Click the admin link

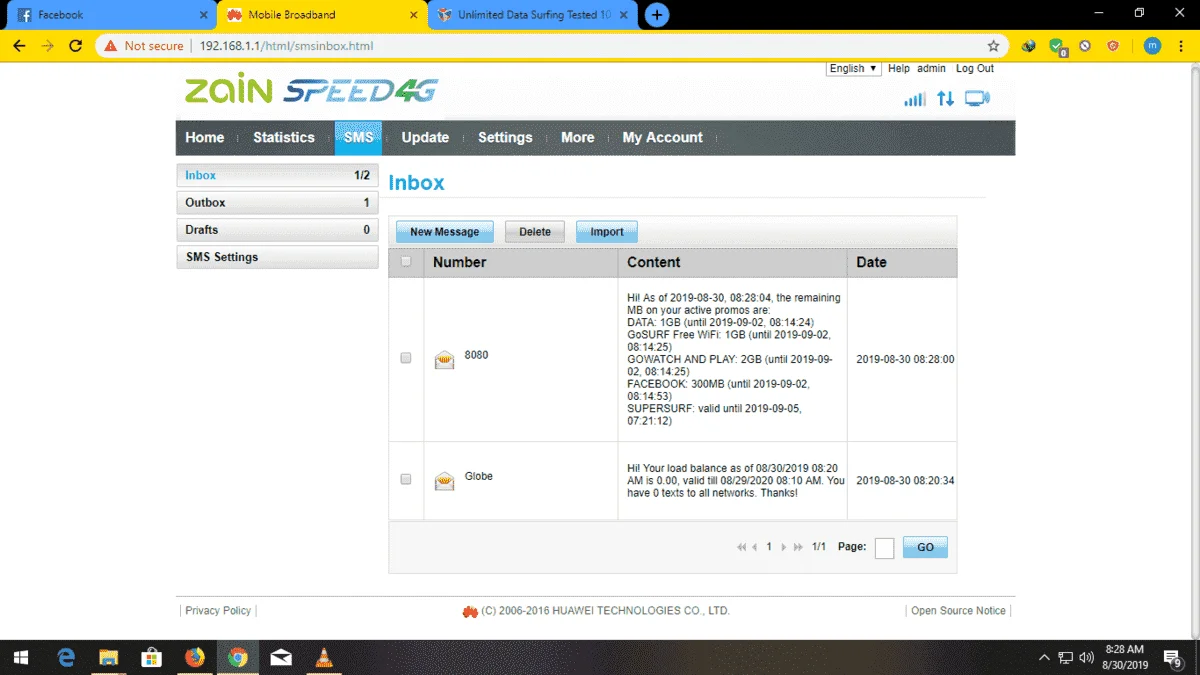point(932,68)
